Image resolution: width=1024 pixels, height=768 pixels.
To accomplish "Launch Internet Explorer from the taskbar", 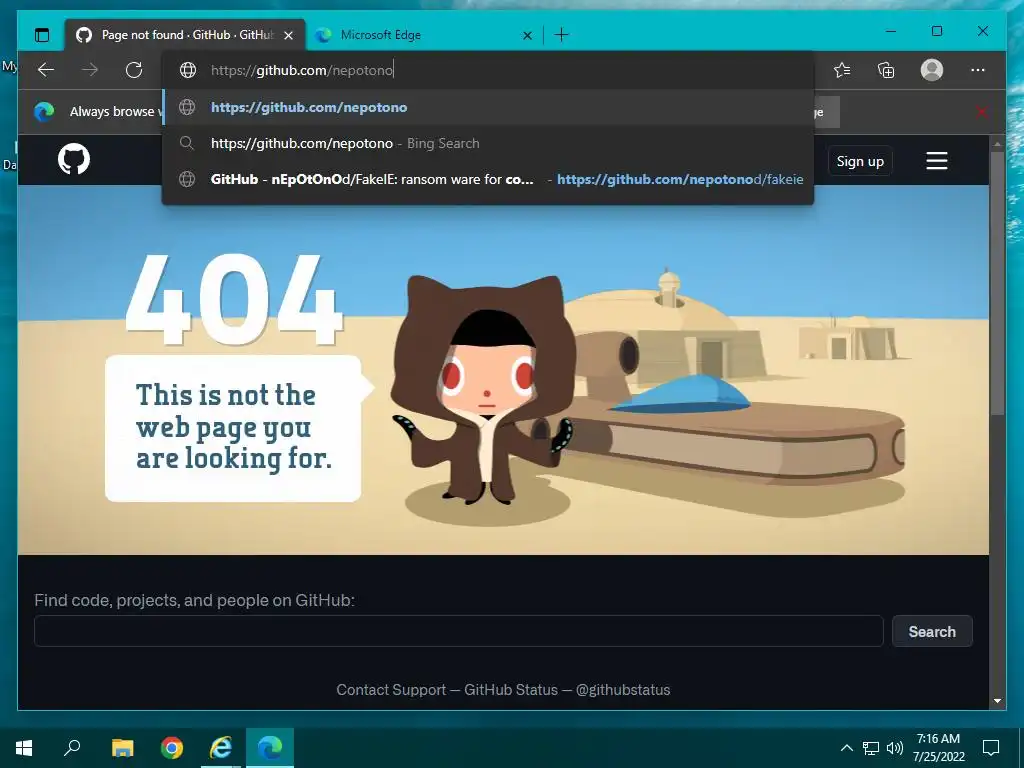I will 221,748.
